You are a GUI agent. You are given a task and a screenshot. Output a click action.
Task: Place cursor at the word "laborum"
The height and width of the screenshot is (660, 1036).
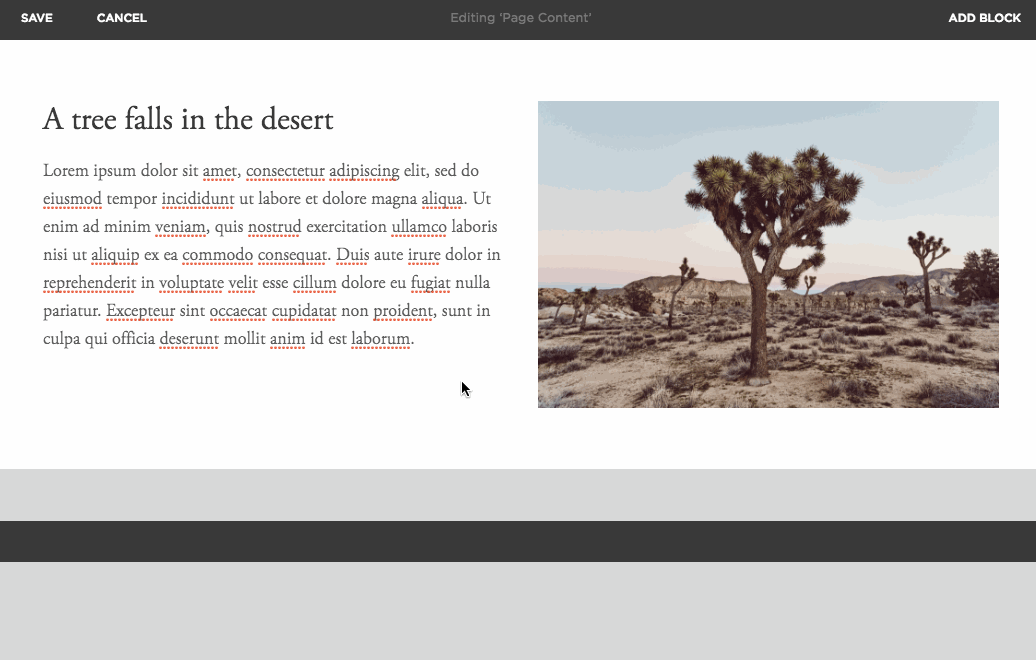tap(380, 339)
